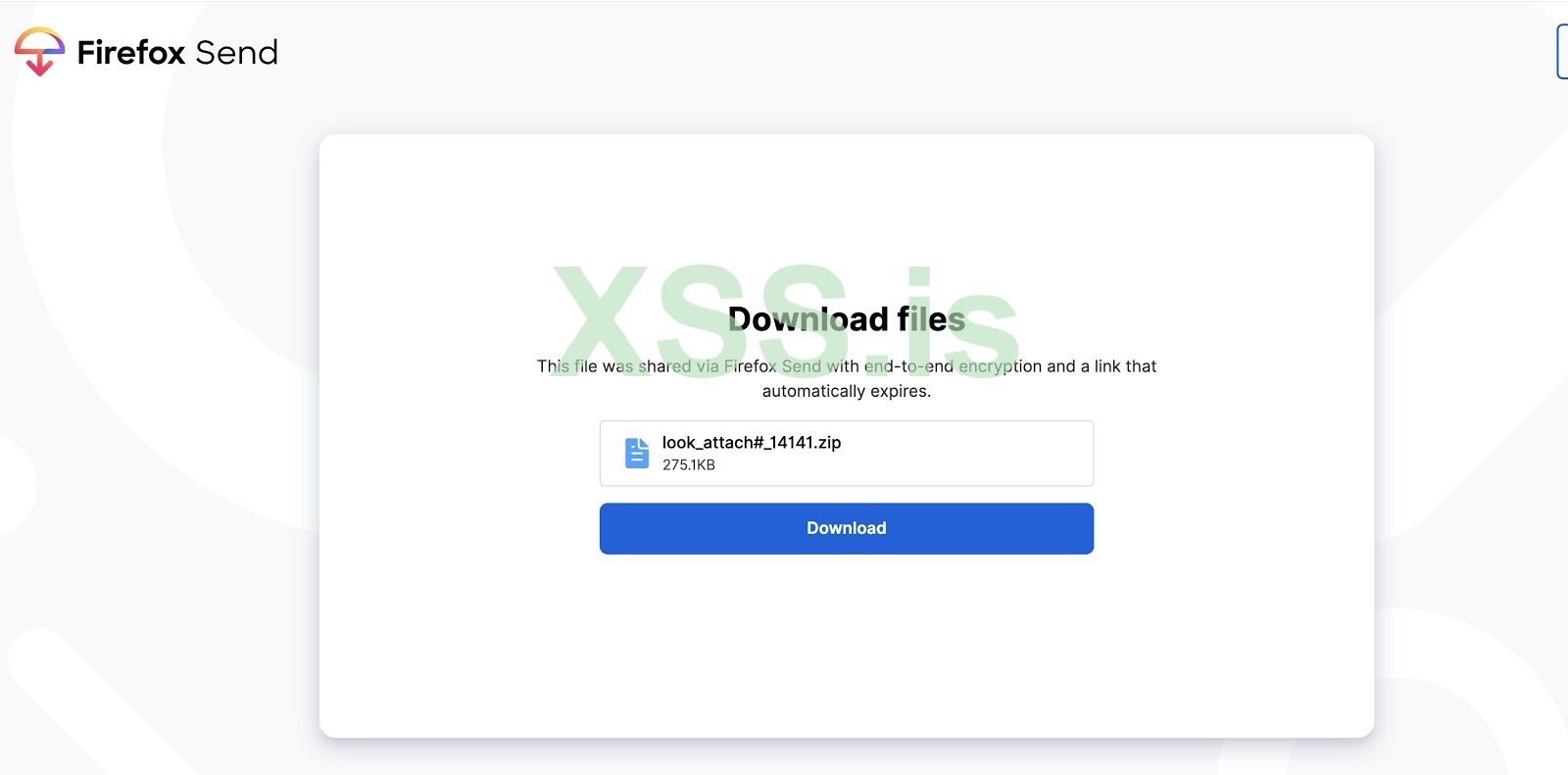
Task: Click blank white card area above the heading
Action: tap(847, 211)
